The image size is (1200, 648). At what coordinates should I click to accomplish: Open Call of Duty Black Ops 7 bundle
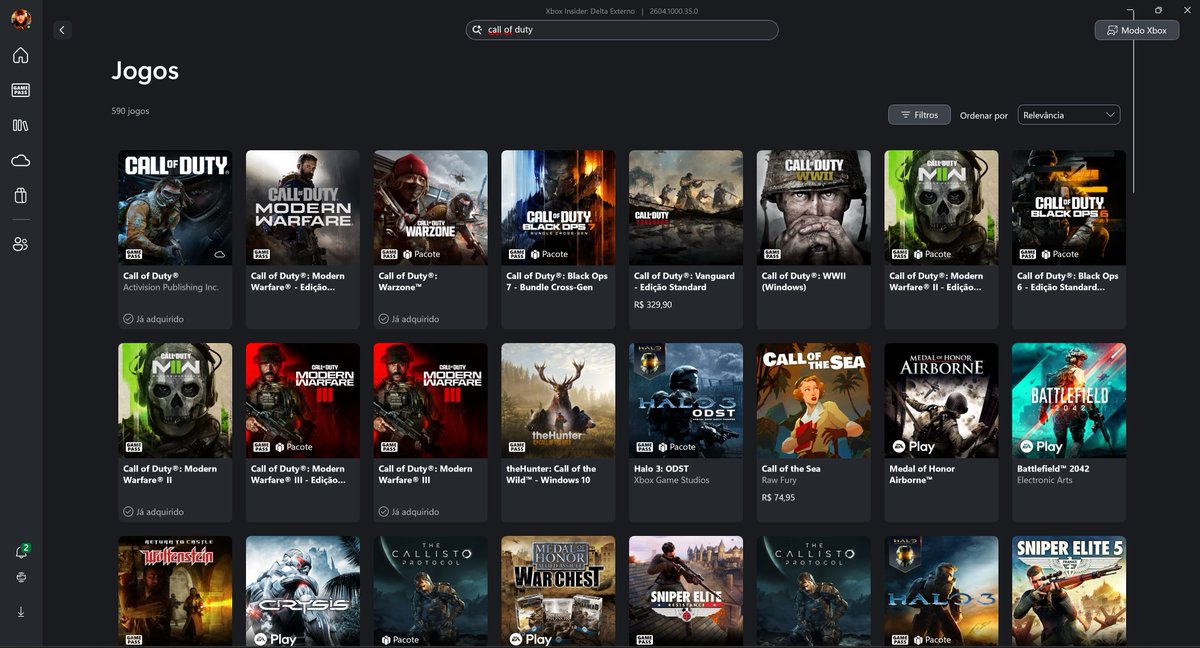[558, 240]
